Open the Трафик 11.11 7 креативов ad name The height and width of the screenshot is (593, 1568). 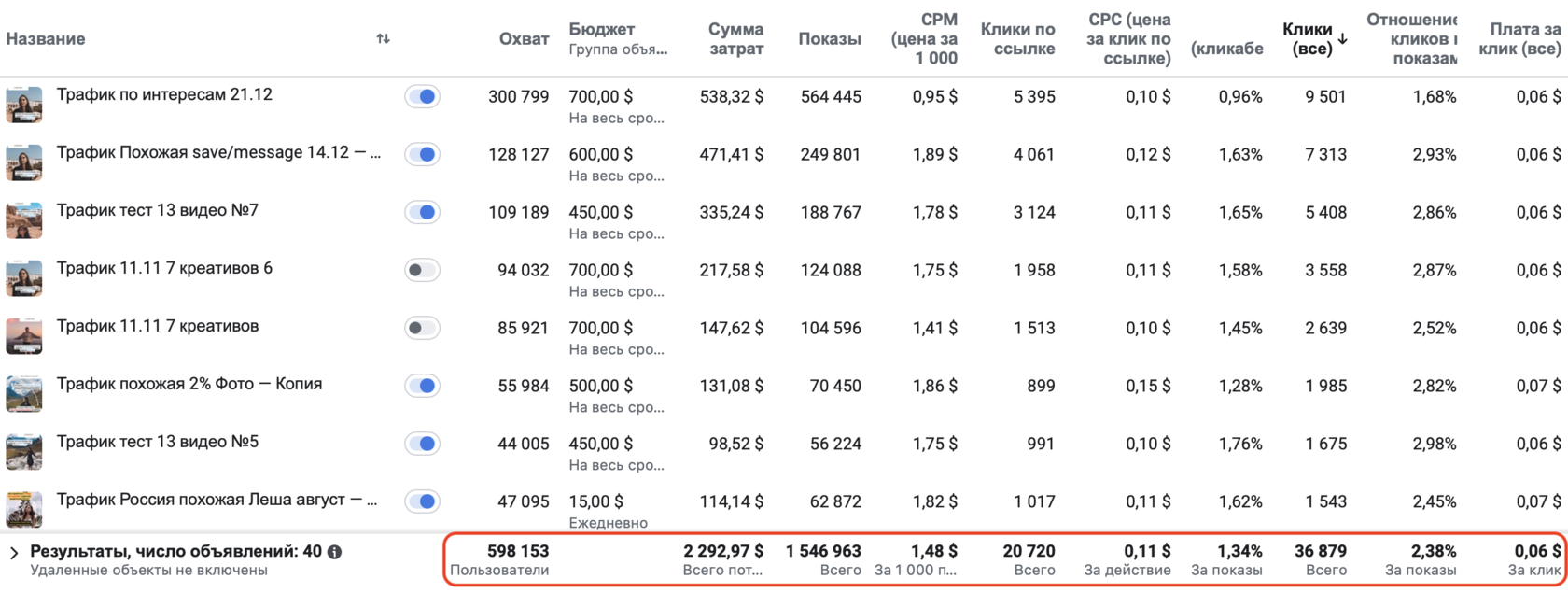point(158,326)
